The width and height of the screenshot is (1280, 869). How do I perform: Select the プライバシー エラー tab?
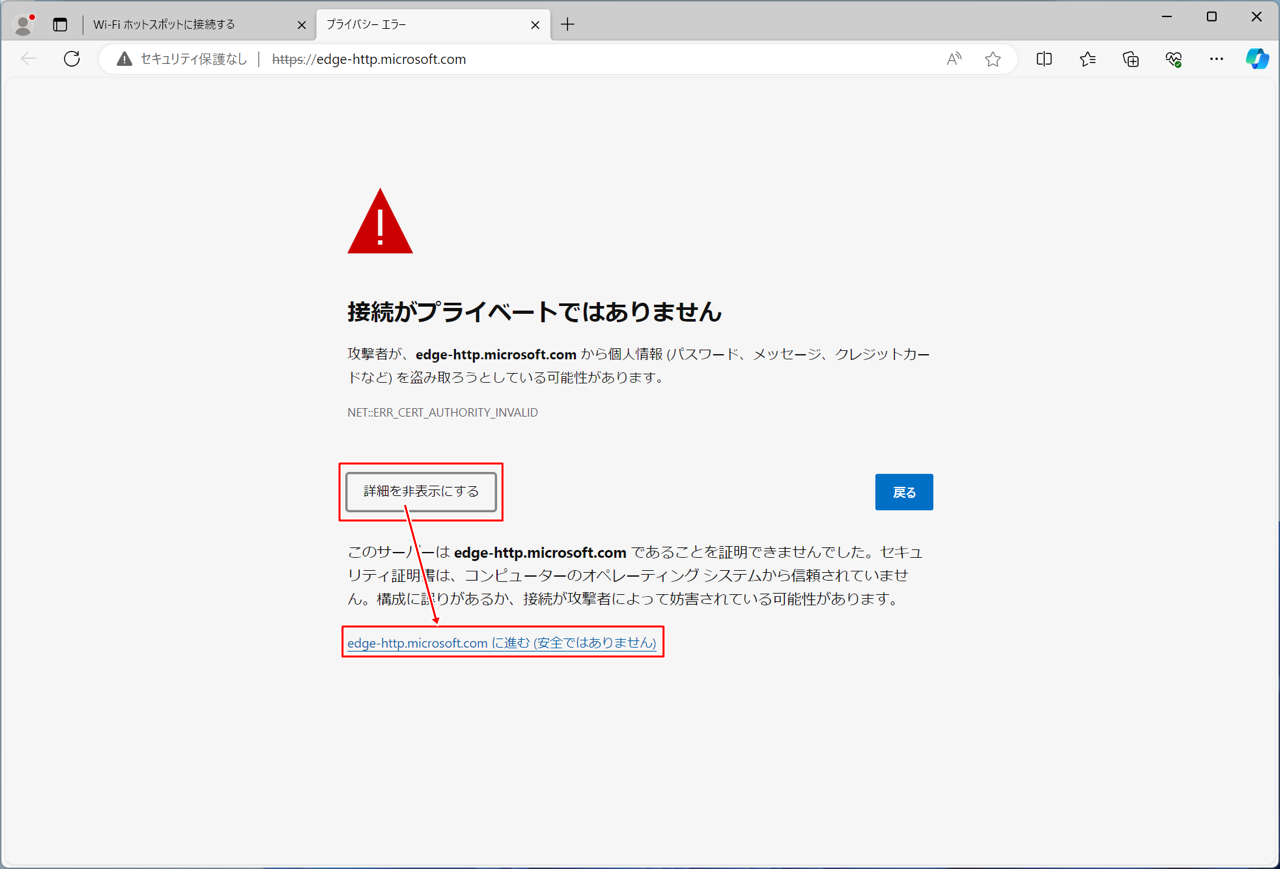[x=433, y=25]
